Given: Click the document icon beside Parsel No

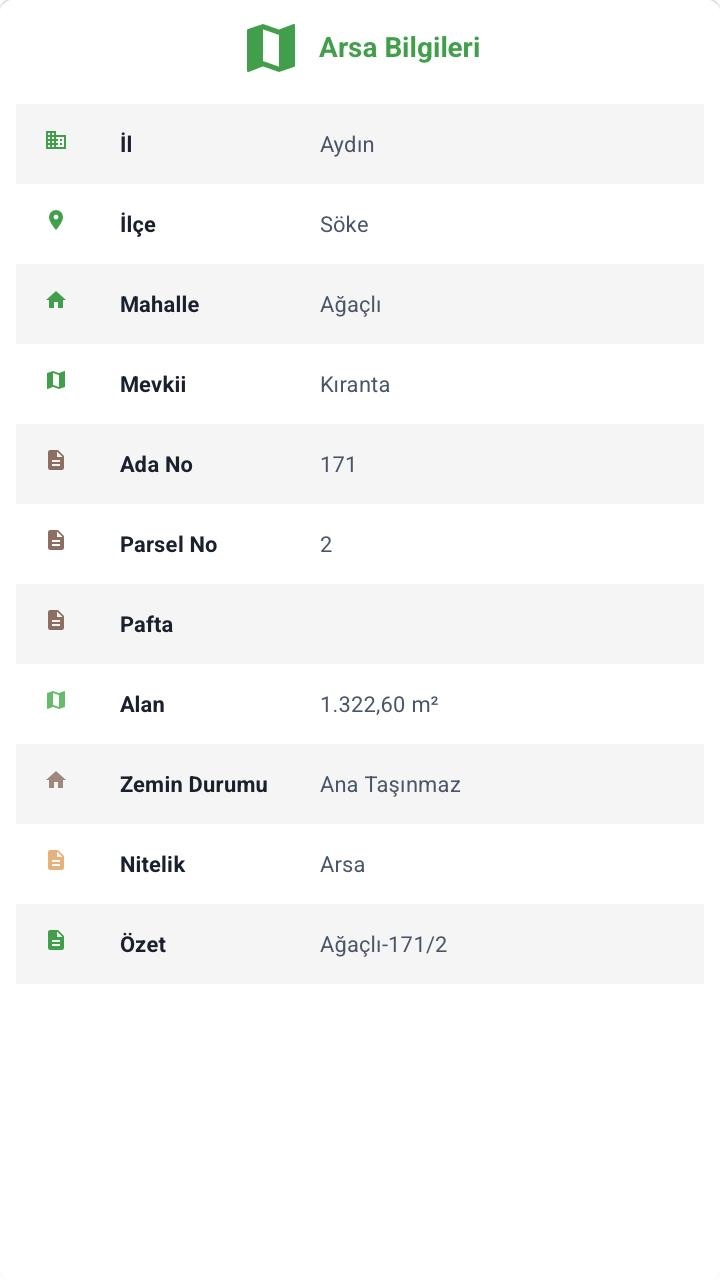Looking at the screenshot, I should 56,540.
